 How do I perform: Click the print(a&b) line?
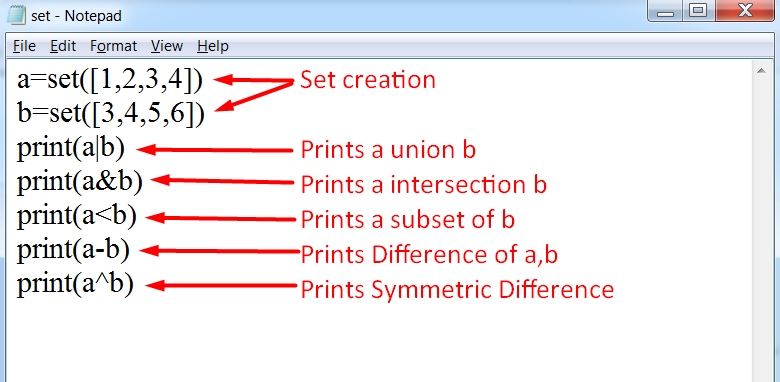tap(80, 183)
